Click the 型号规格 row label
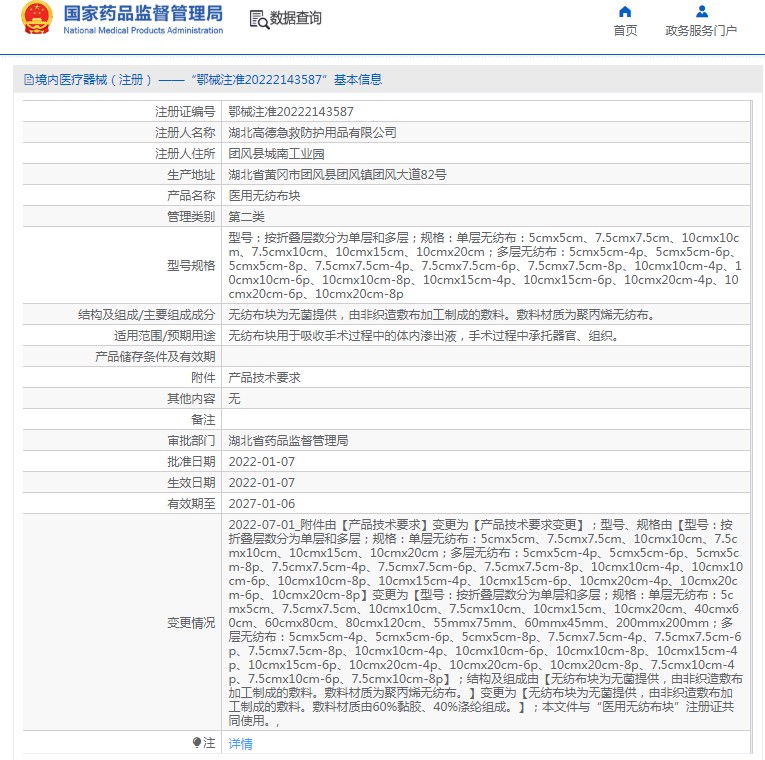This screenshot has width=765, height=760. [191, 265]
